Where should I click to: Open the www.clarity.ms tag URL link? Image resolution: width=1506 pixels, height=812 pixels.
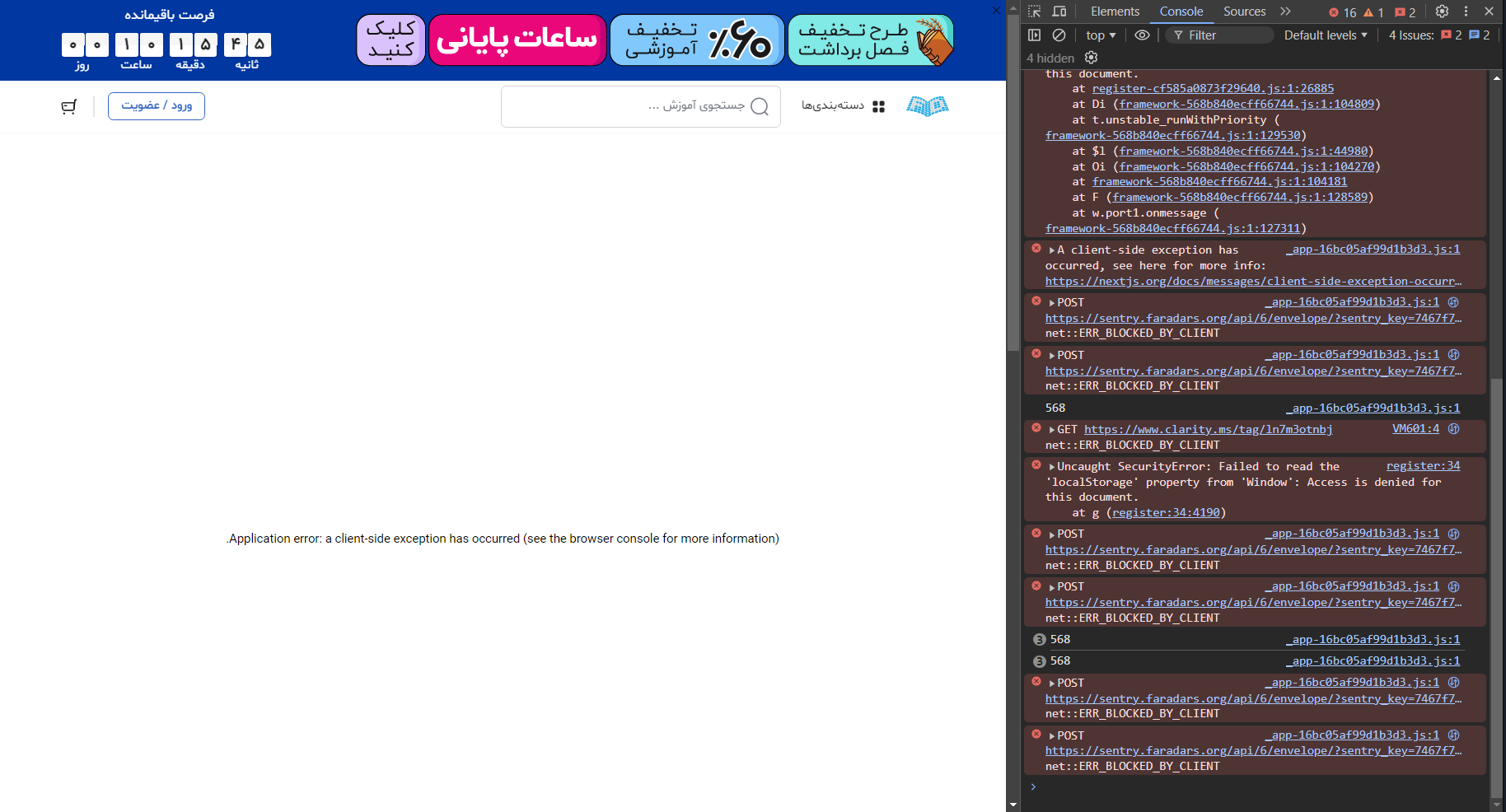(x=1208, y=429)
